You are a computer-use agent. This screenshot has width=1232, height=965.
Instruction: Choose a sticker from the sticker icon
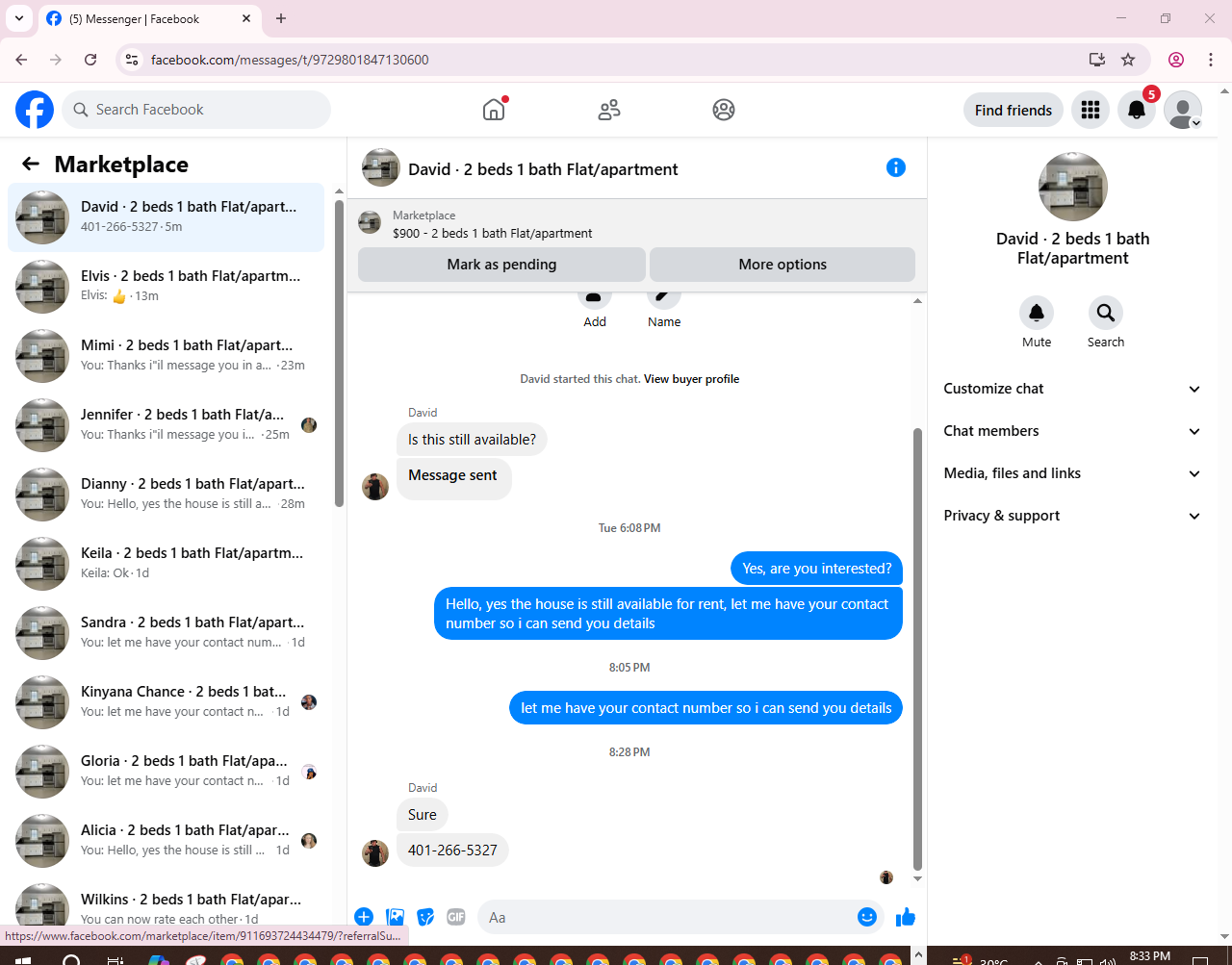click(x=425, y=917)
